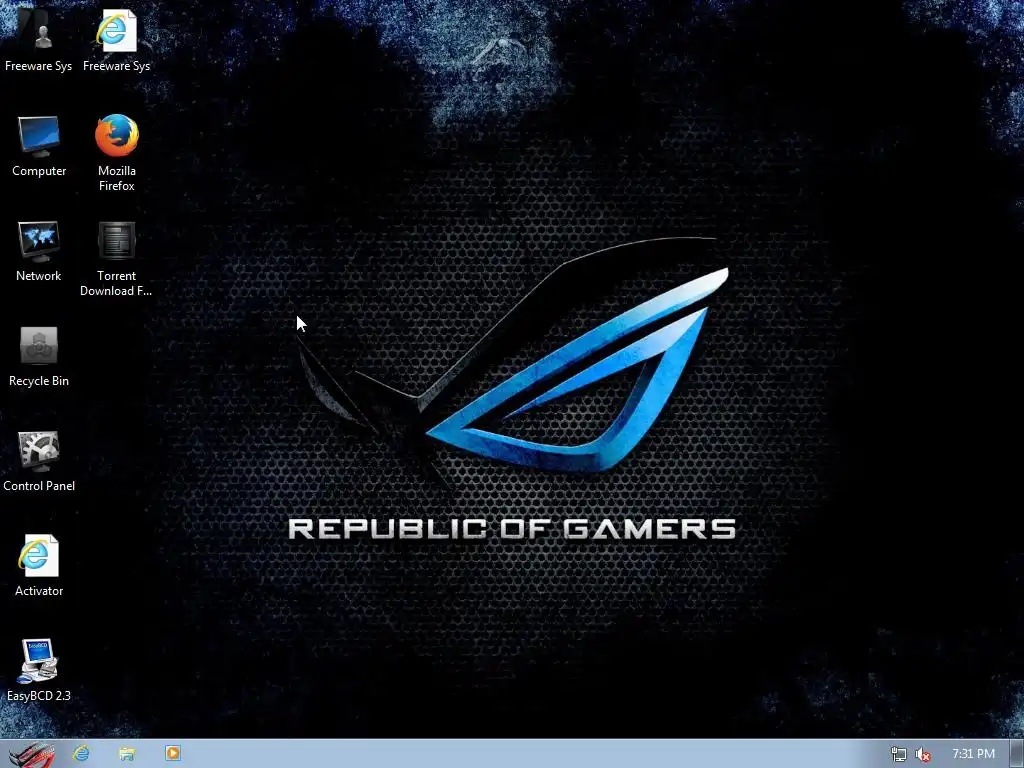Open Windows Explorer from the taskbar

pos(127,754)
